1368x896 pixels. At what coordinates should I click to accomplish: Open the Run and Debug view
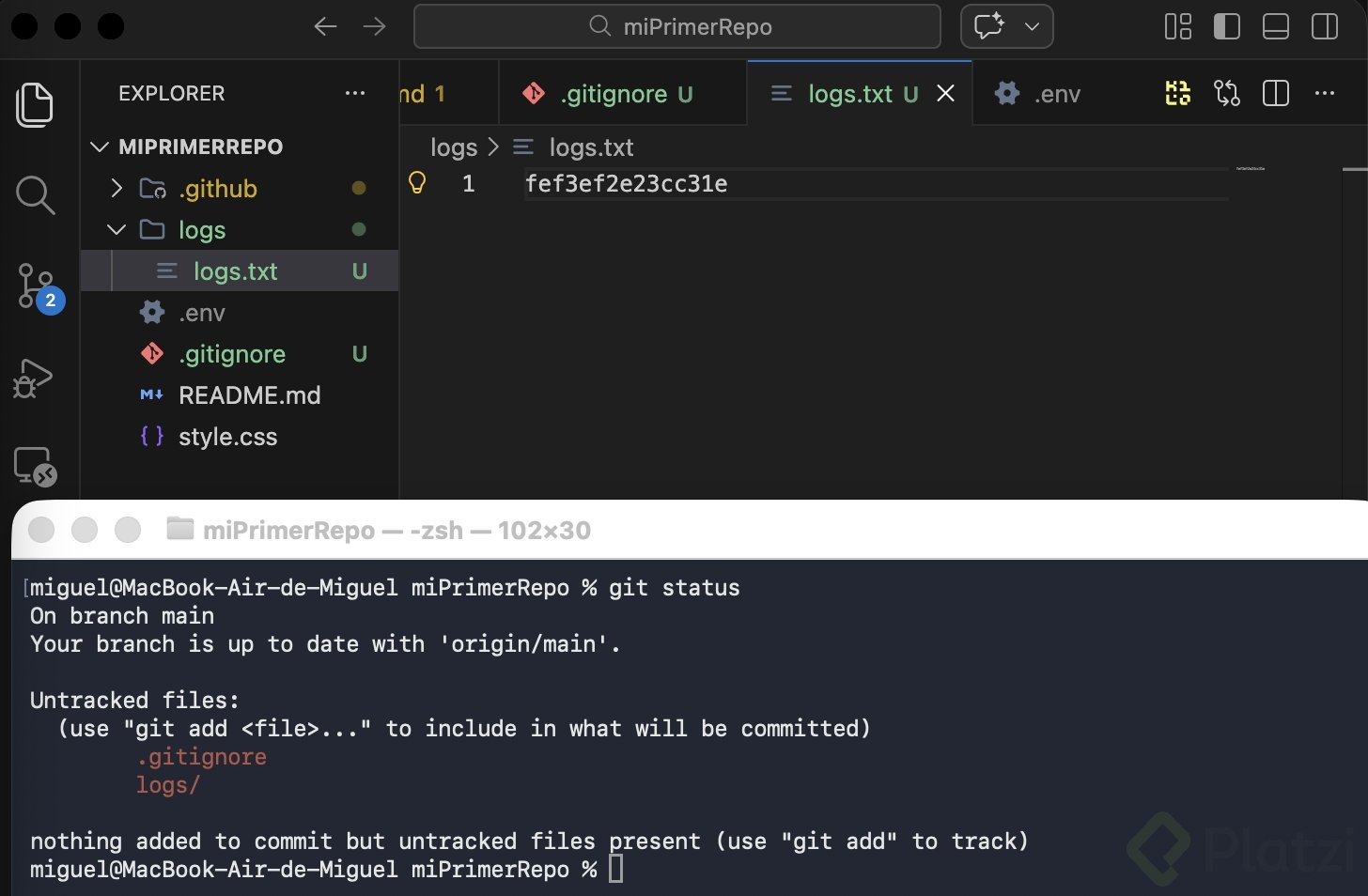[34, 378]
